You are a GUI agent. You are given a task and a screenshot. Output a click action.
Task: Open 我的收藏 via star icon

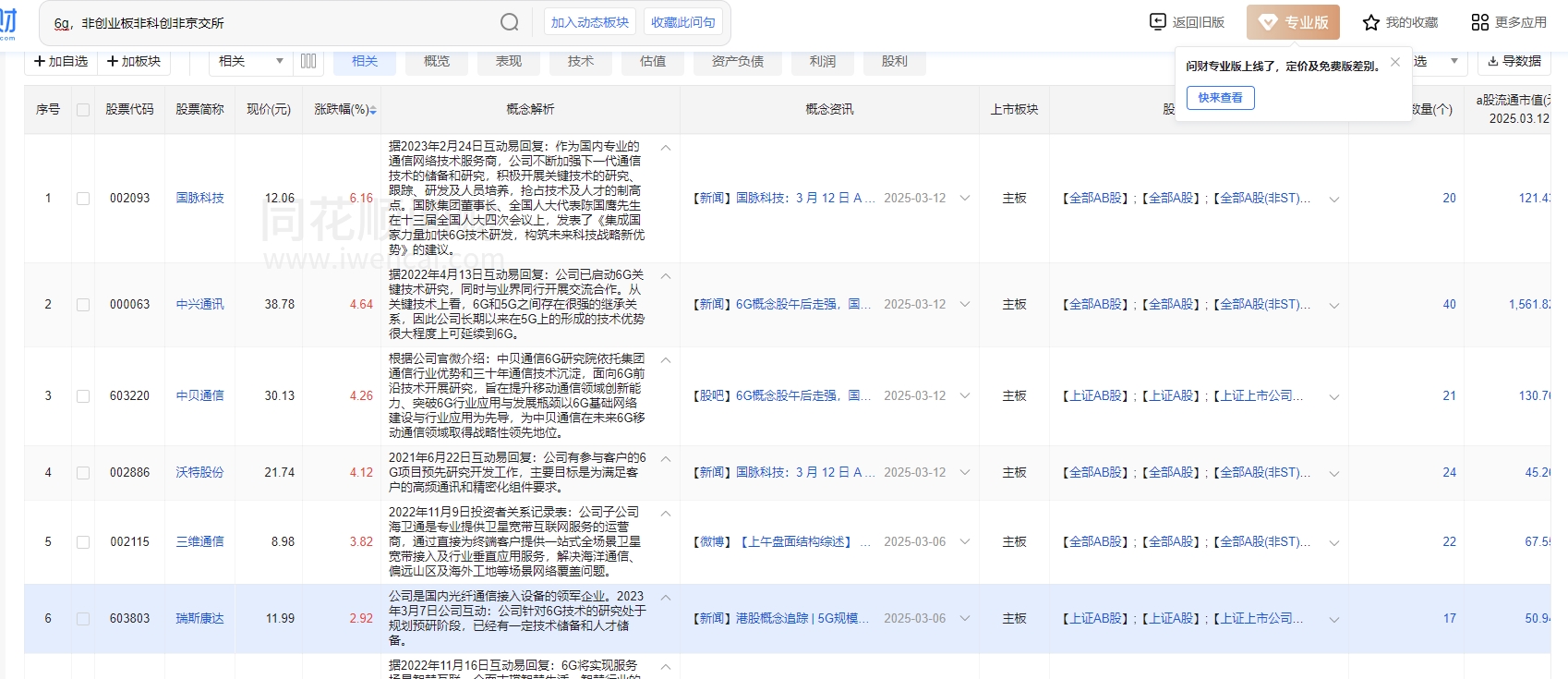click(x=1371, y=22)
